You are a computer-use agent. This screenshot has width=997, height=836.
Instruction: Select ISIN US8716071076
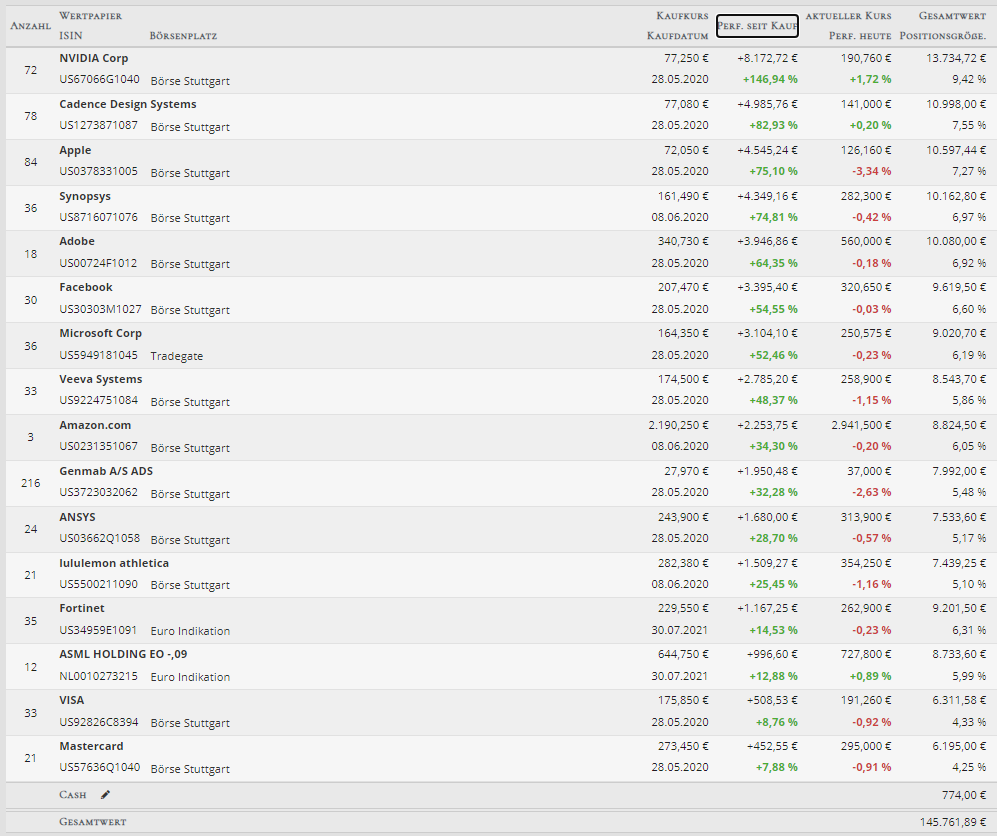point(99,217)
